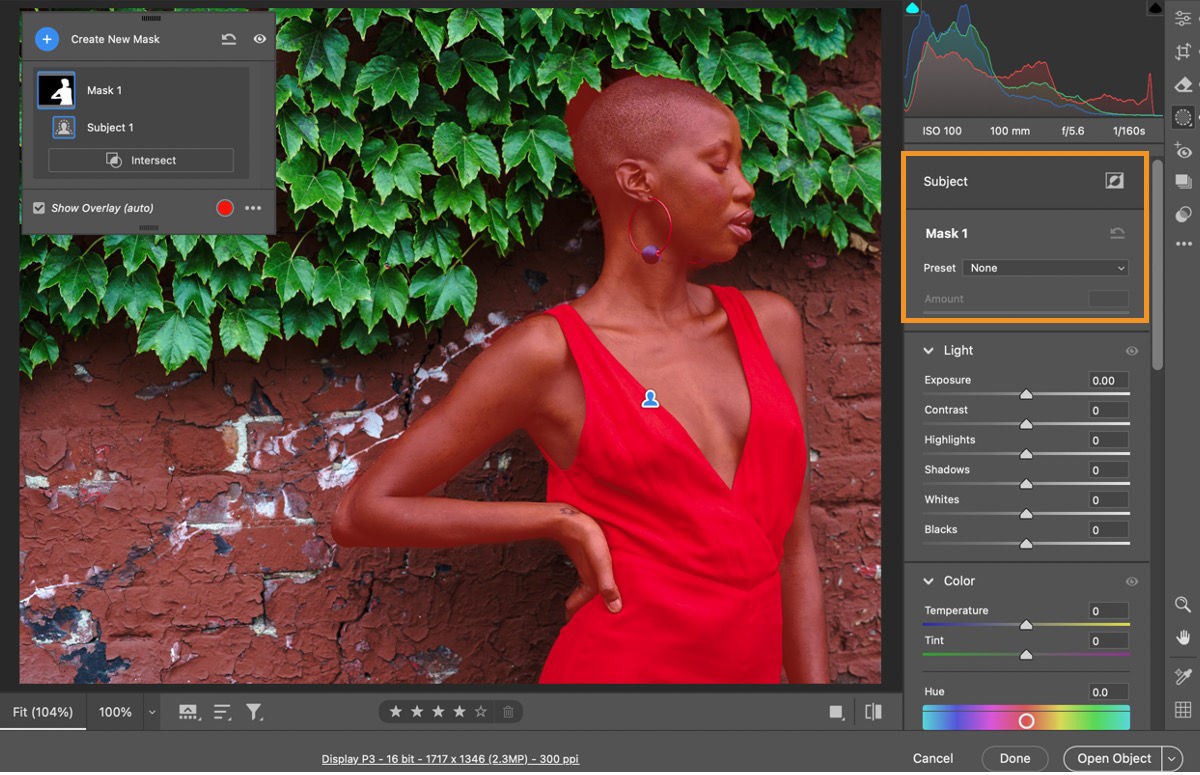
Task: Select the Masking tool
Action: point(1183,116)
